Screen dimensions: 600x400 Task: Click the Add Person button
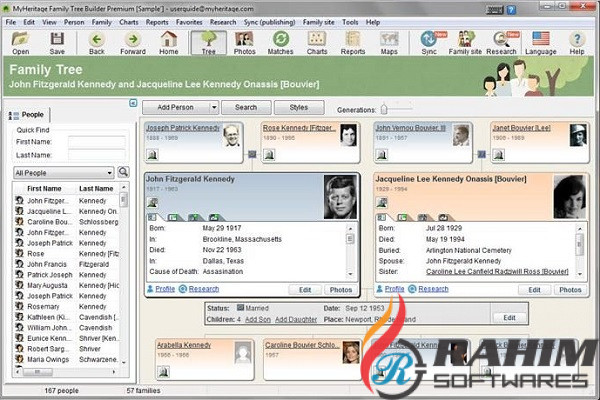point(176,108)
